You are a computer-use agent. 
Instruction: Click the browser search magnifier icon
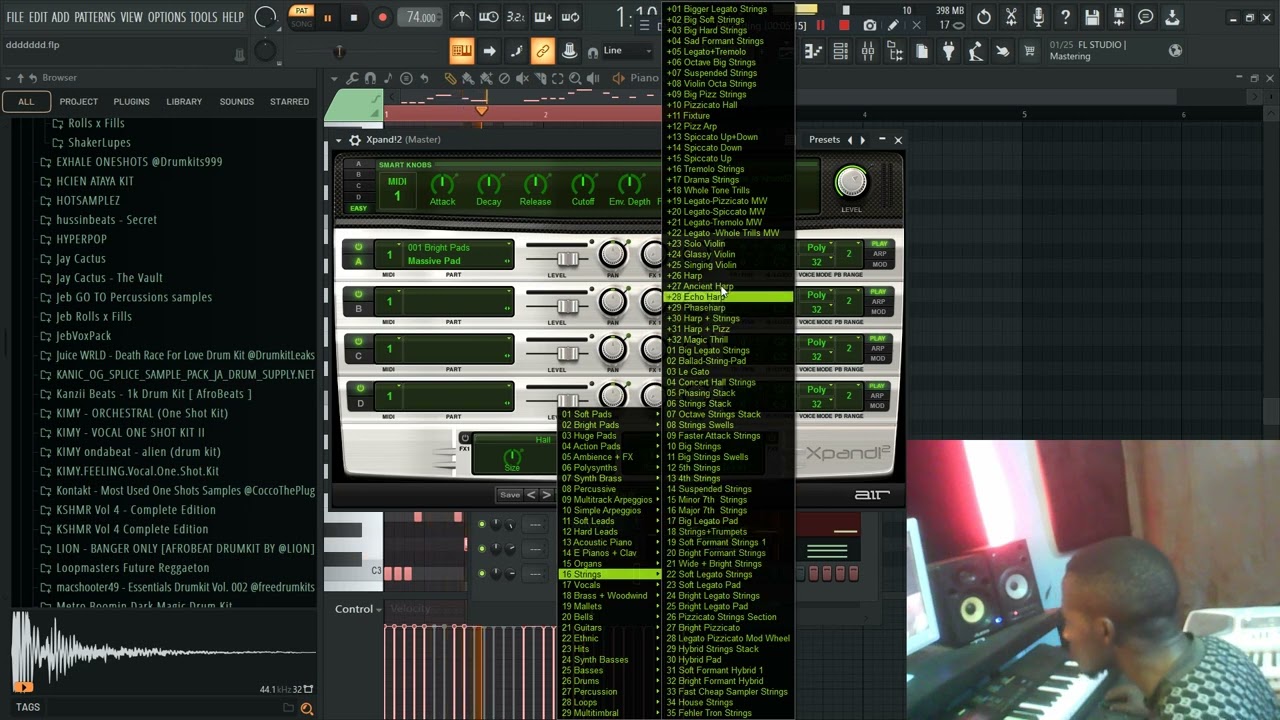pyautogui.click(x=307, y=708)
